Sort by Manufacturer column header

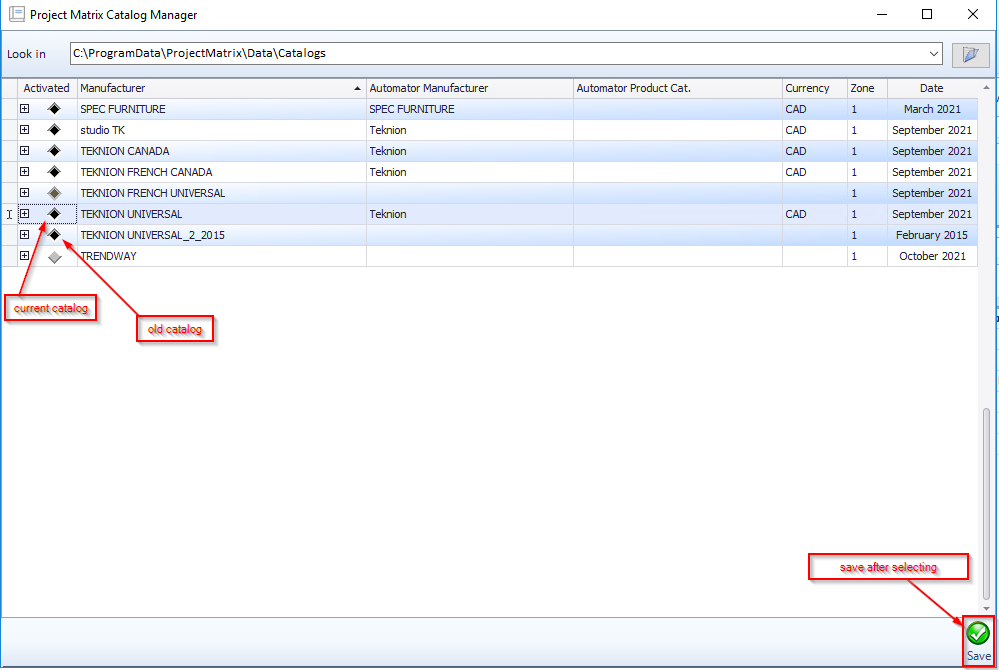(x=220, y=88)
